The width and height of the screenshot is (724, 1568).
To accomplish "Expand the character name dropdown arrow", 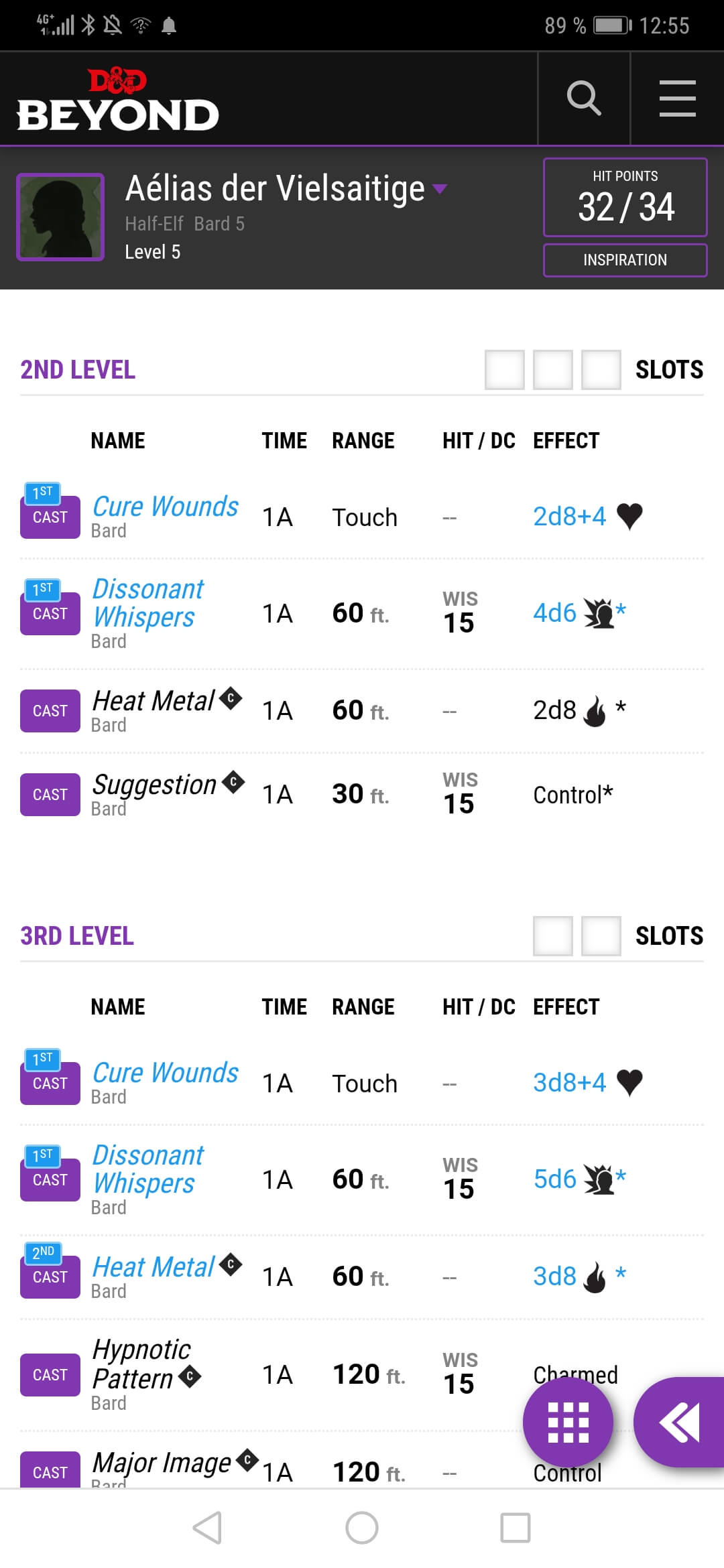I will (440, 189).
